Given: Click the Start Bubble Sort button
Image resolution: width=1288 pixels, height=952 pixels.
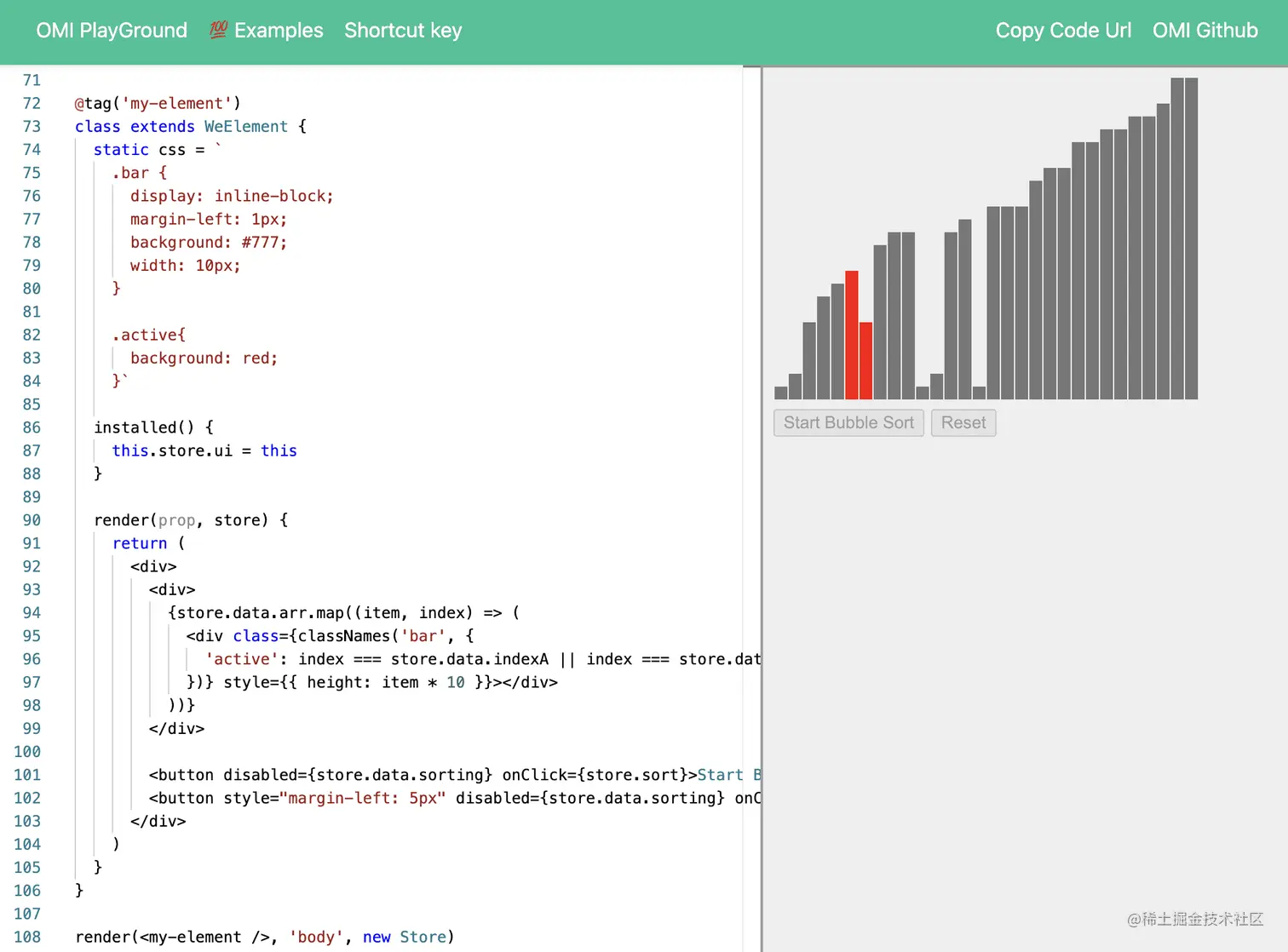Looking at the screenshot, I should pos(848,423).
